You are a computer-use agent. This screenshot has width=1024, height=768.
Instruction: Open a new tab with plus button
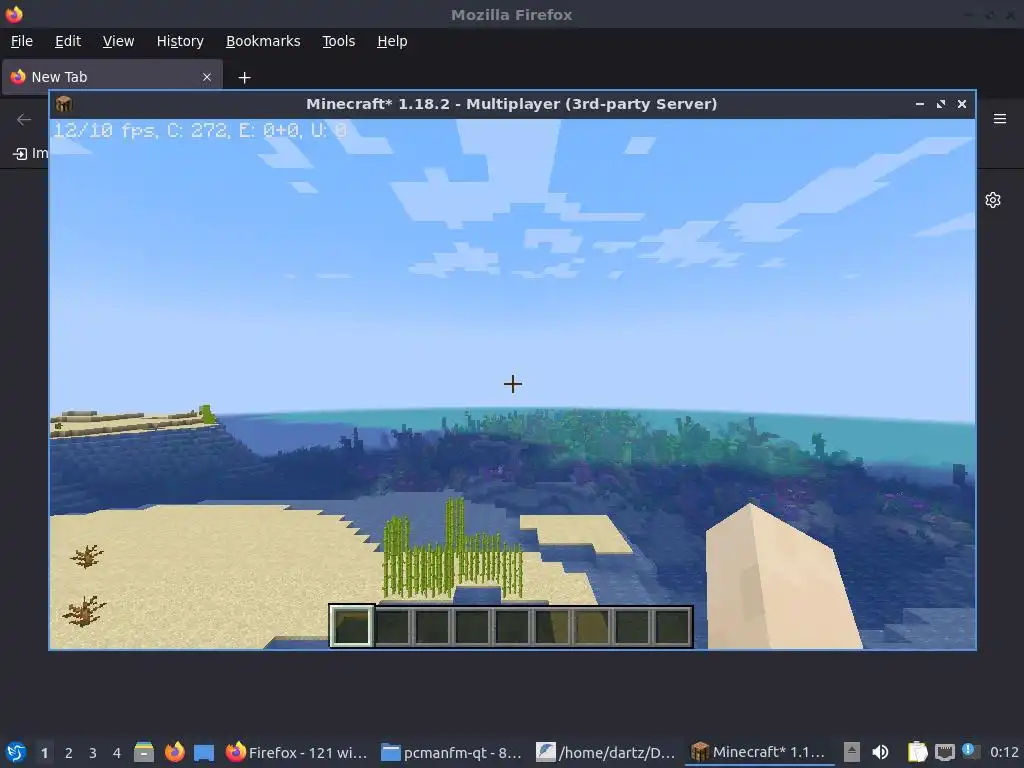244,78
